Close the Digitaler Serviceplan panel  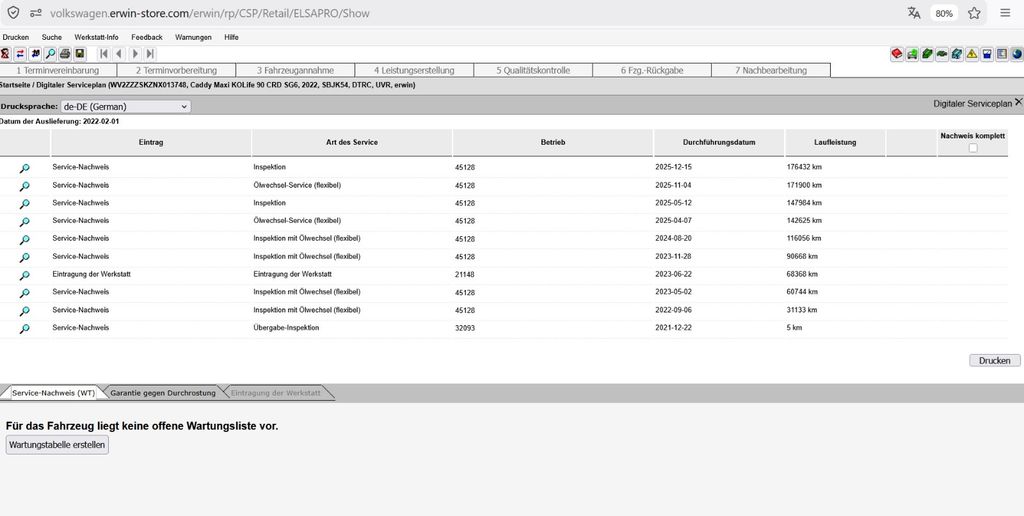click(1018, 102)
